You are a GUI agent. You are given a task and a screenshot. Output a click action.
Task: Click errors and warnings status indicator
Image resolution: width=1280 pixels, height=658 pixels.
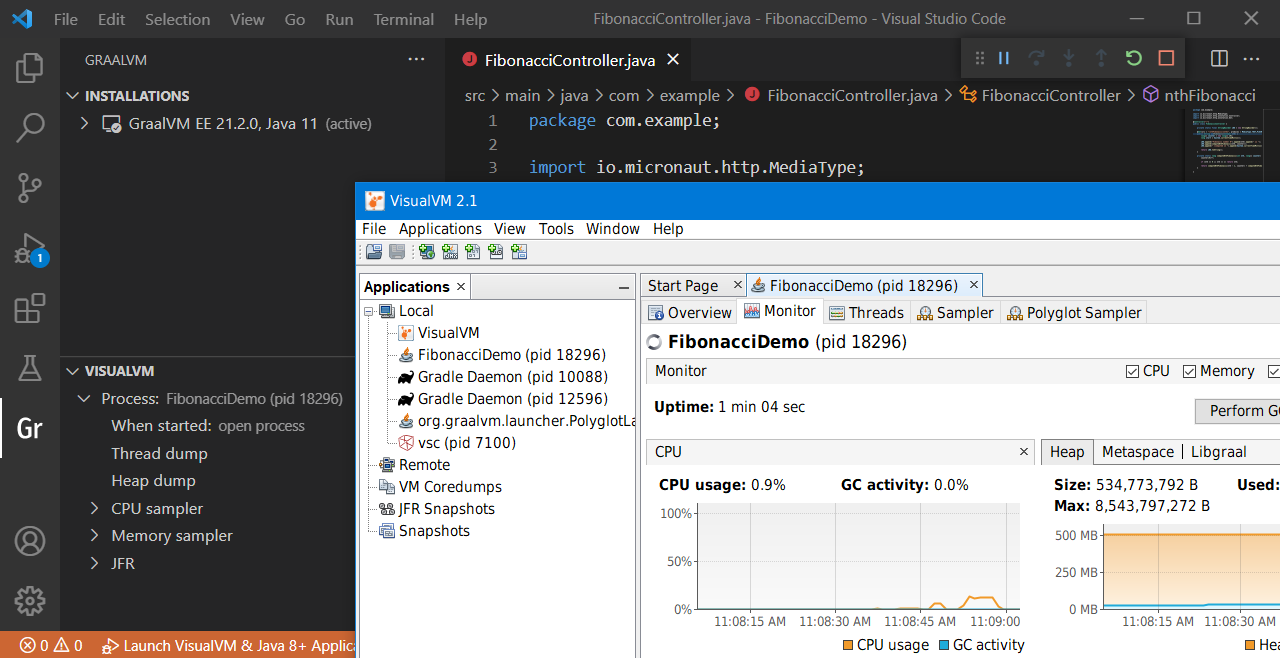pyautogui.click(x=51, y=646)
